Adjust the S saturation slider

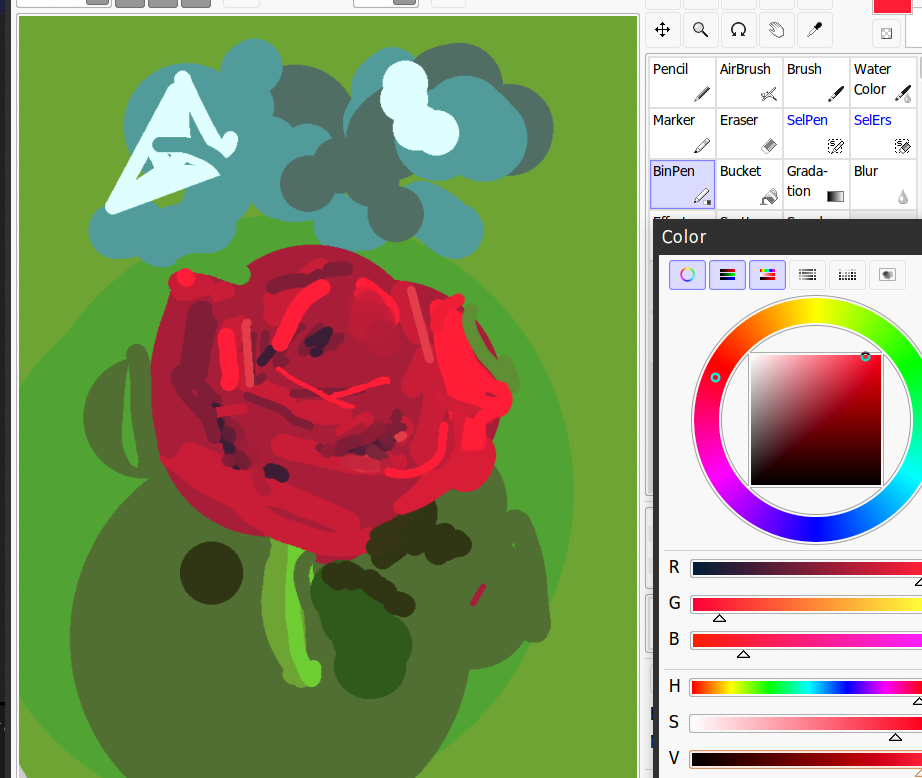point(807,723)
